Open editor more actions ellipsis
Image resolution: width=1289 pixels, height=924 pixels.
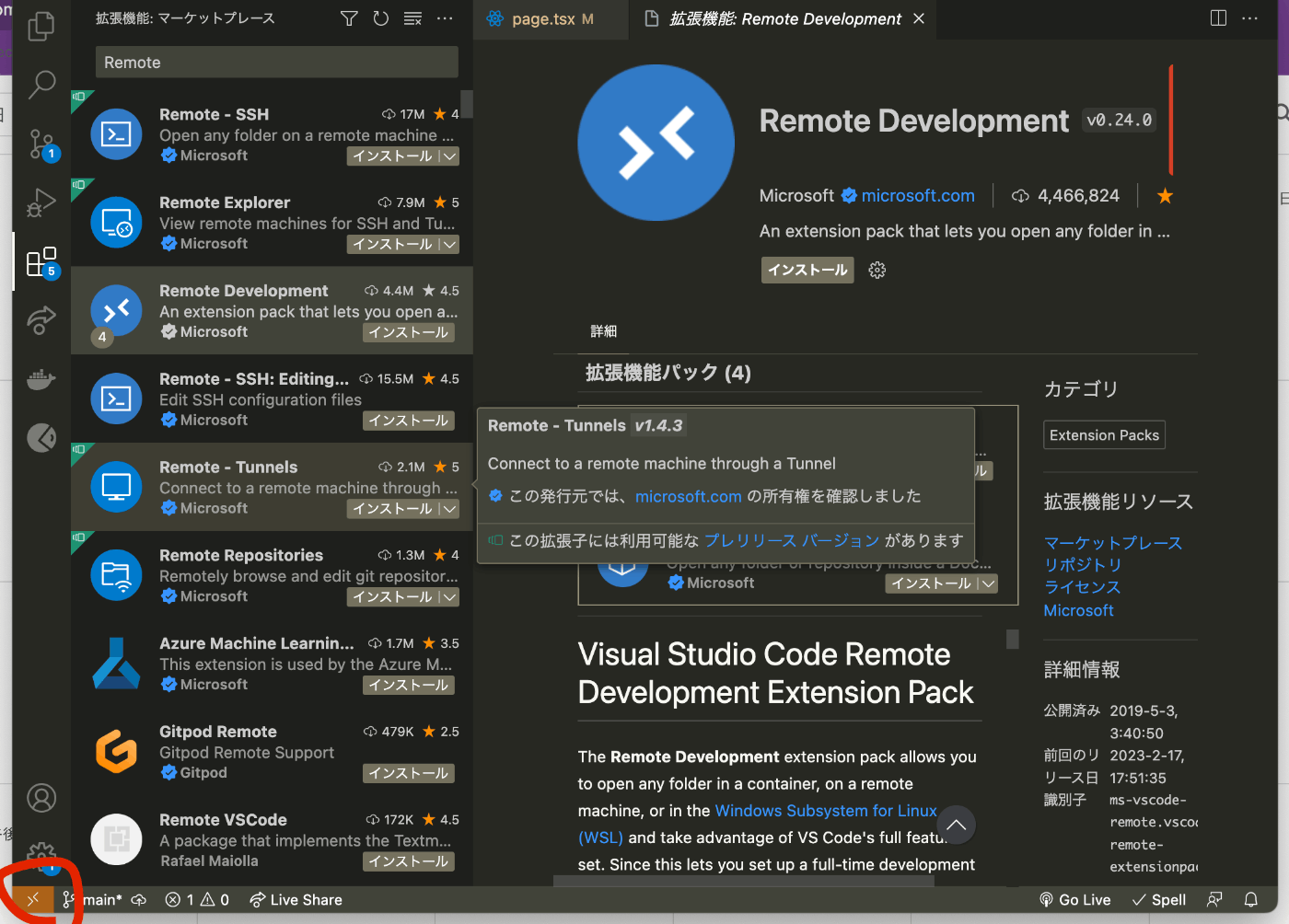tap(1249, 18)
